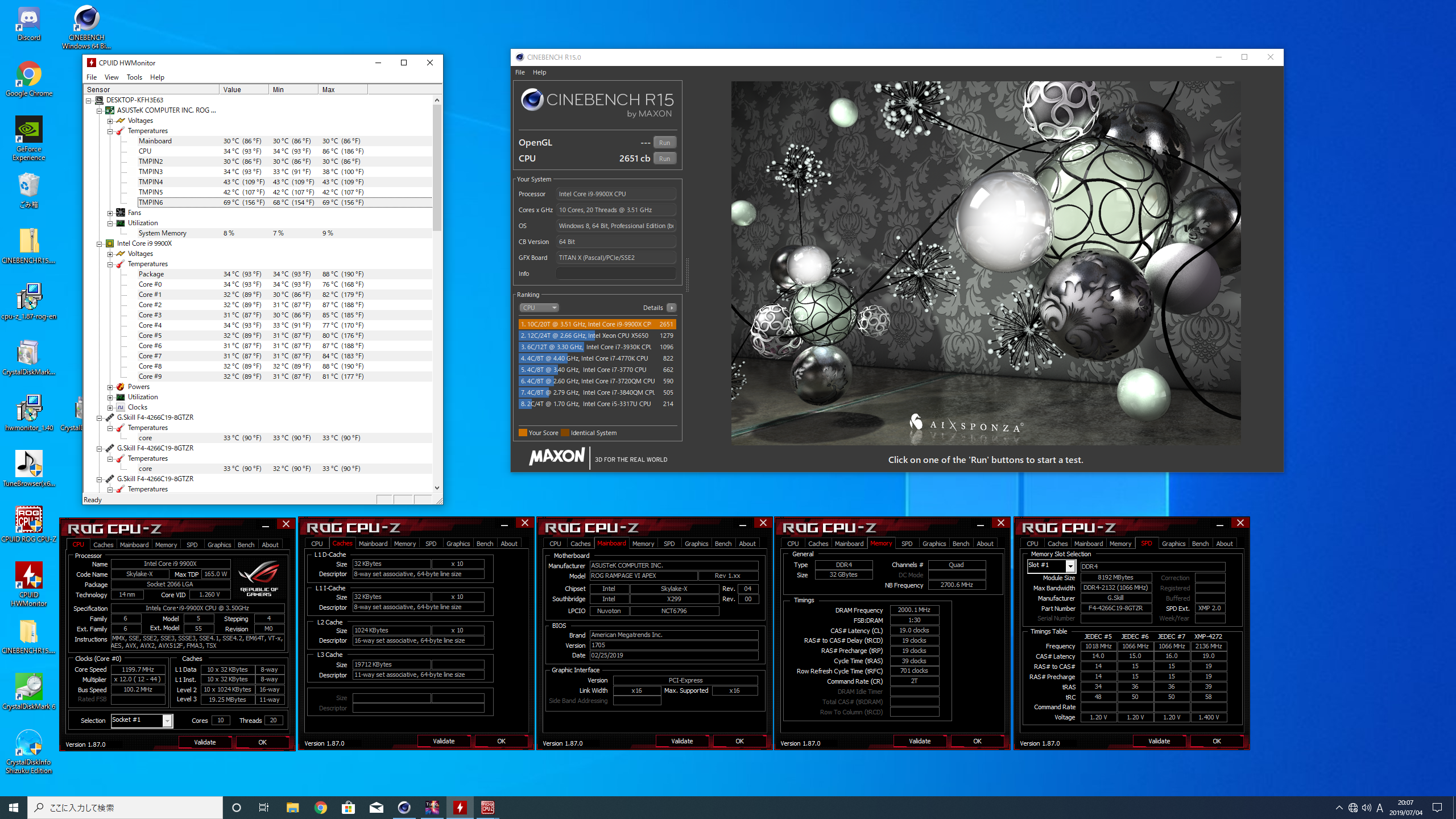
Task: Launch Google Chrome from the desktop
Action: (x=28, y=80)
